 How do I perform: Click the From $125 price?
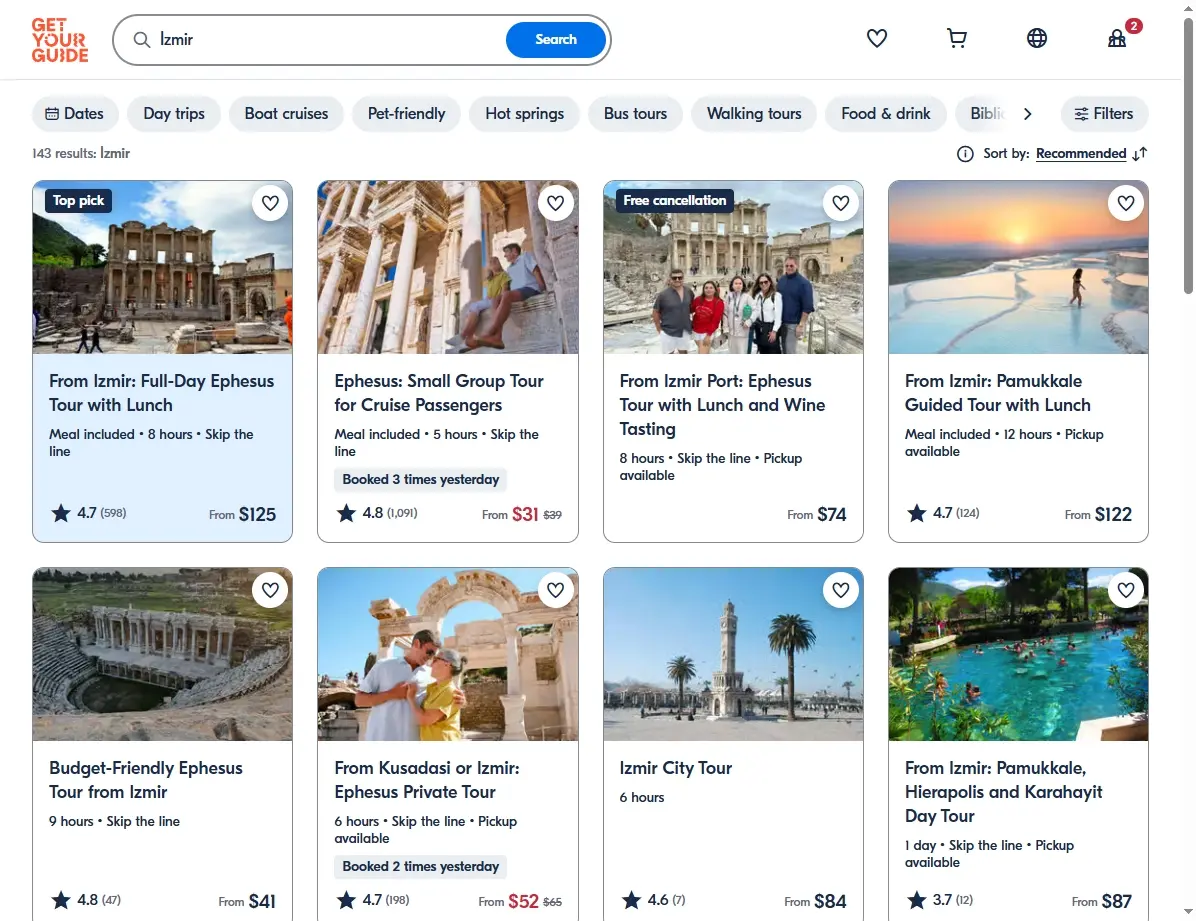click(243, 514)
